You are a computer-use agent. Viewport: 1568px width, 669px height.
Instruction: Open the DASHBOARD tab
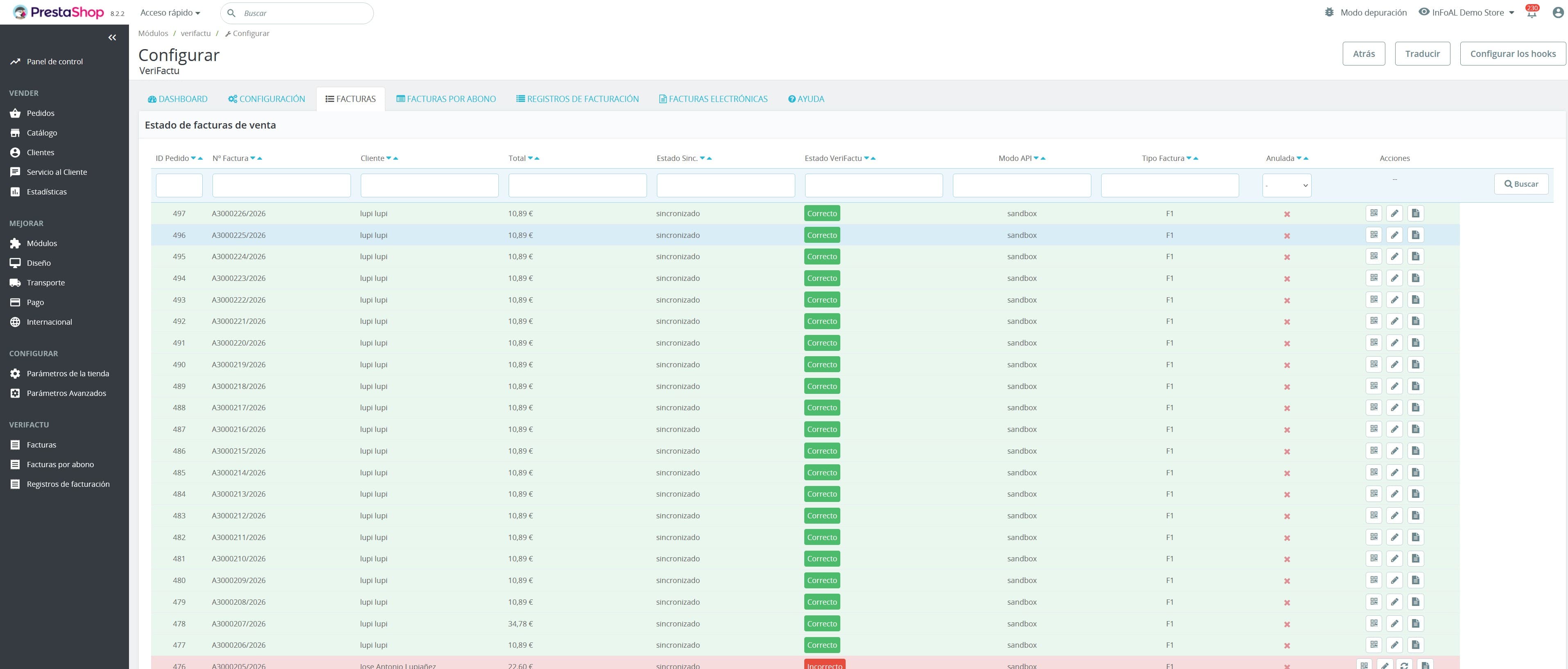point(177,99)
